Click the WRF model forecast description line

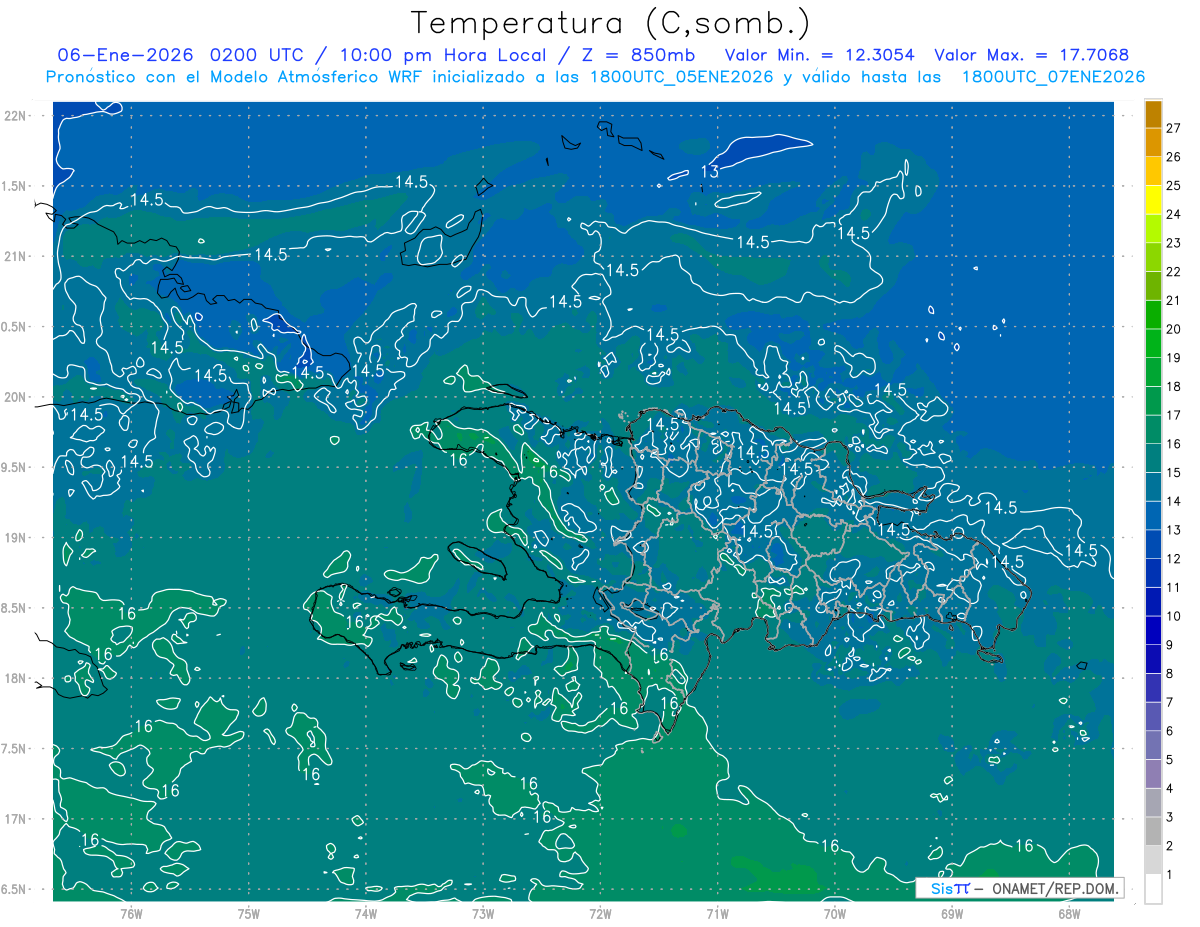(x=595, y=77)
